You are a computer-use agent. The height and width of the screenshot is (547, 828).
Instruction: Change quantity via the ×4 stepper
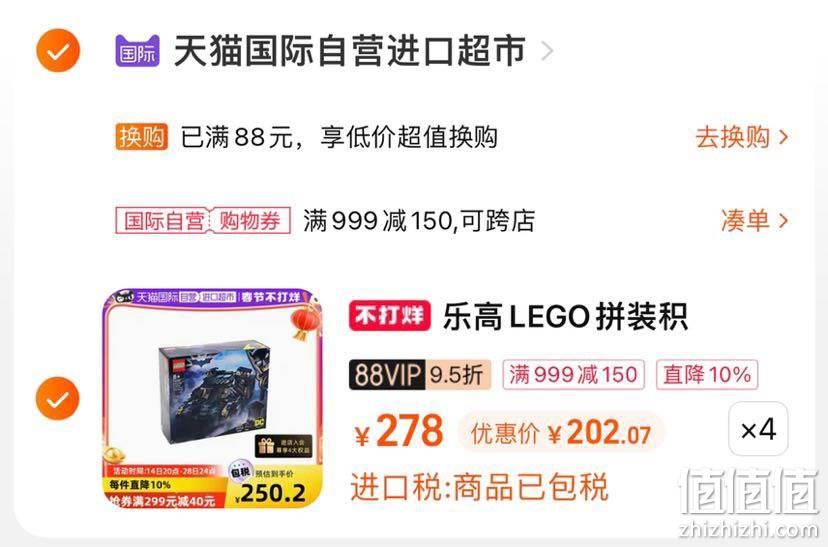point(758,429)
